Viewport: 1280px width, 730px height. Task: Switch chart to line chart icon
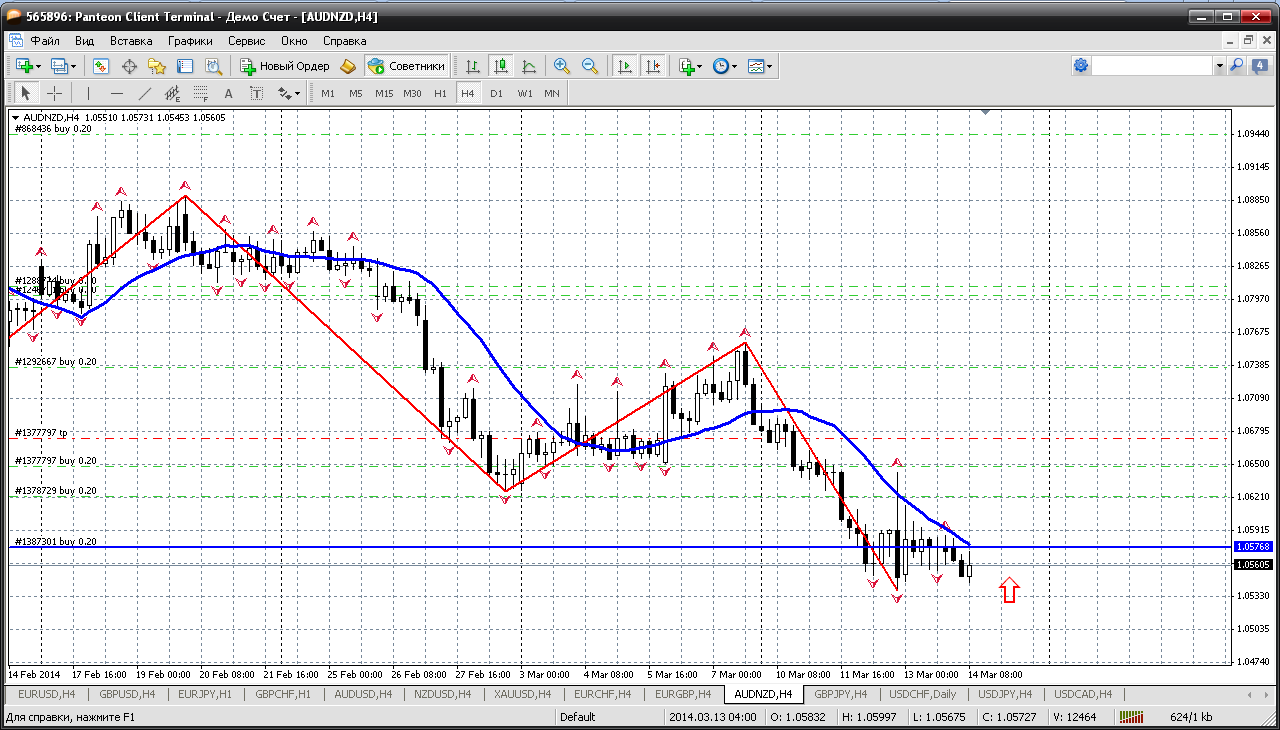[529, 66]
